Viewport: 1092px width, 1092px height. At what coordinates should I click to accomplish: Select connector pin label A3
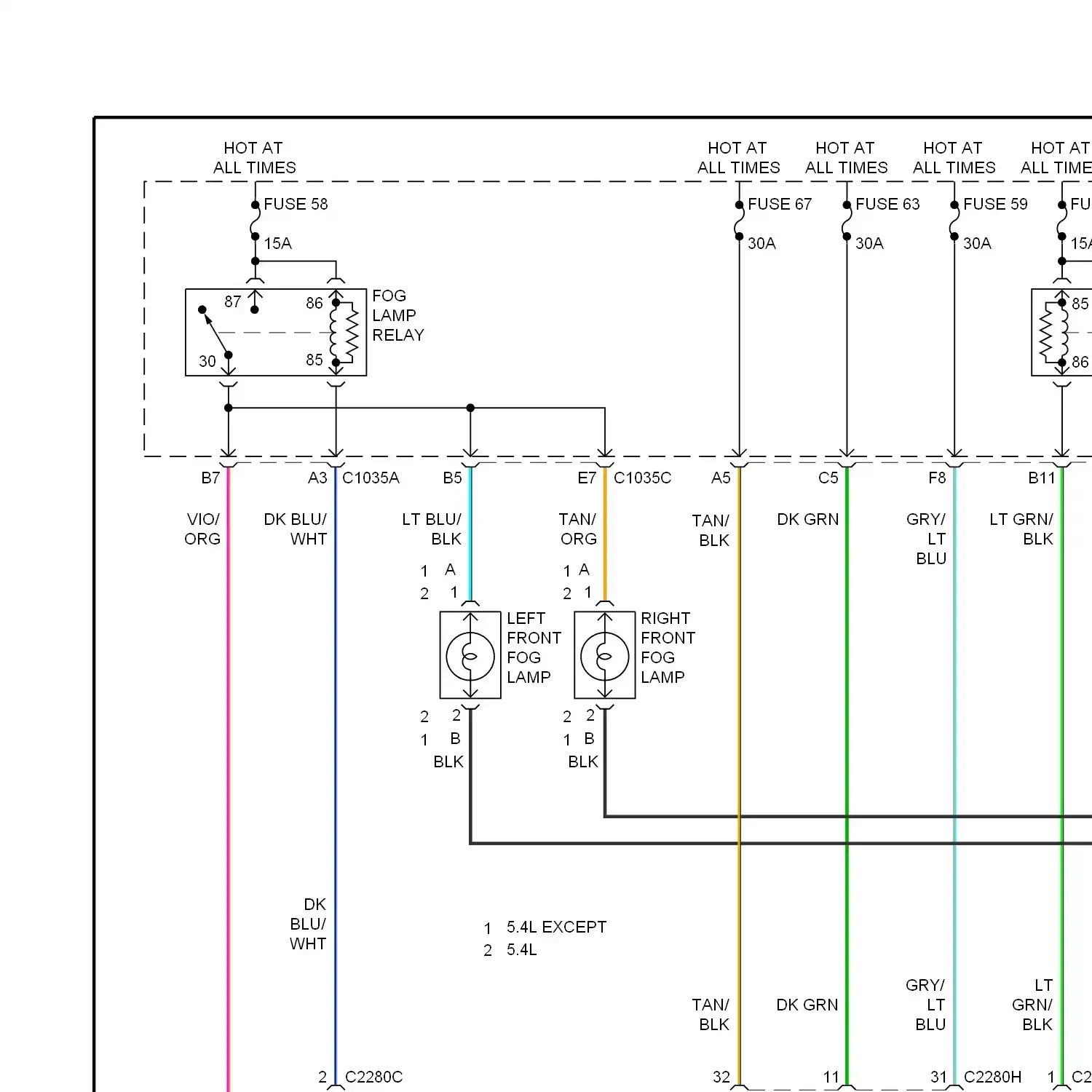point(317,478)
